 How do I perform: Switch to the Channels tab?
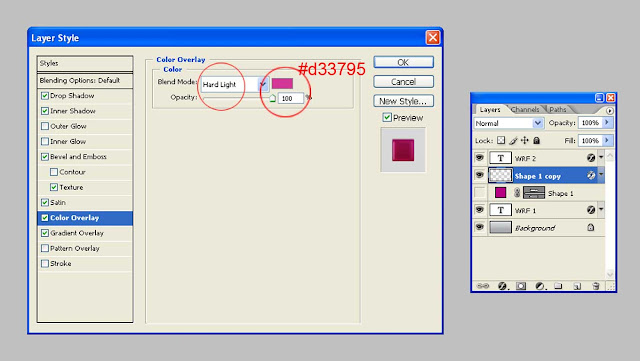coord(525,109)
